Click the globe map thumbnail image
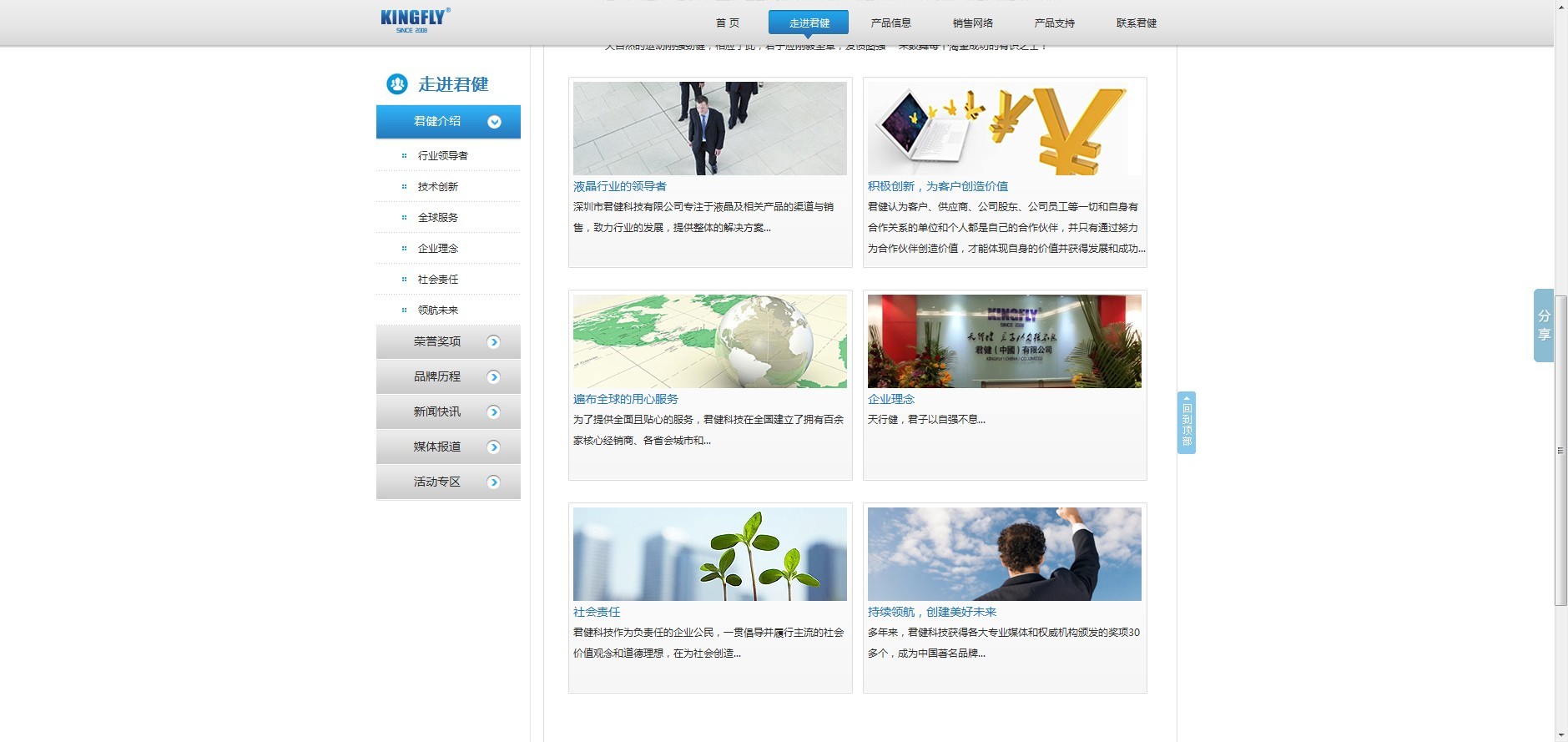Screen dimensions: 1568x742 tap(710, 341)
